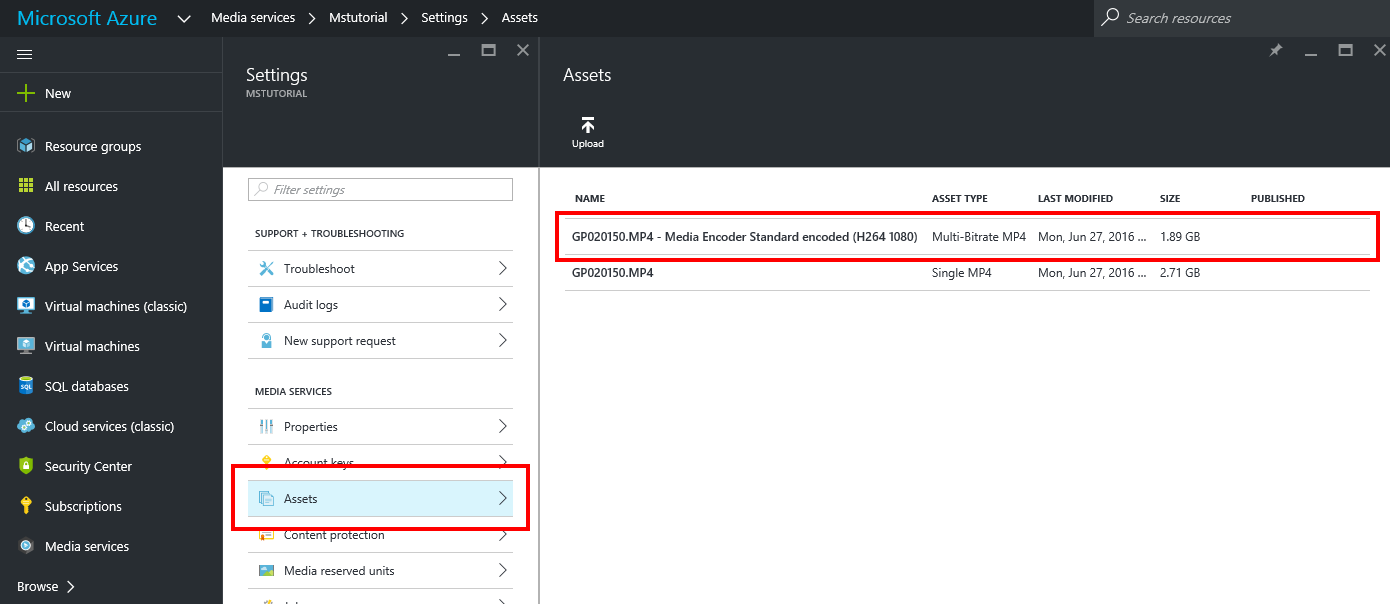Click the Resource groups cube icon
Viewport: 1390px width, 604px height.
pos(26,146)
